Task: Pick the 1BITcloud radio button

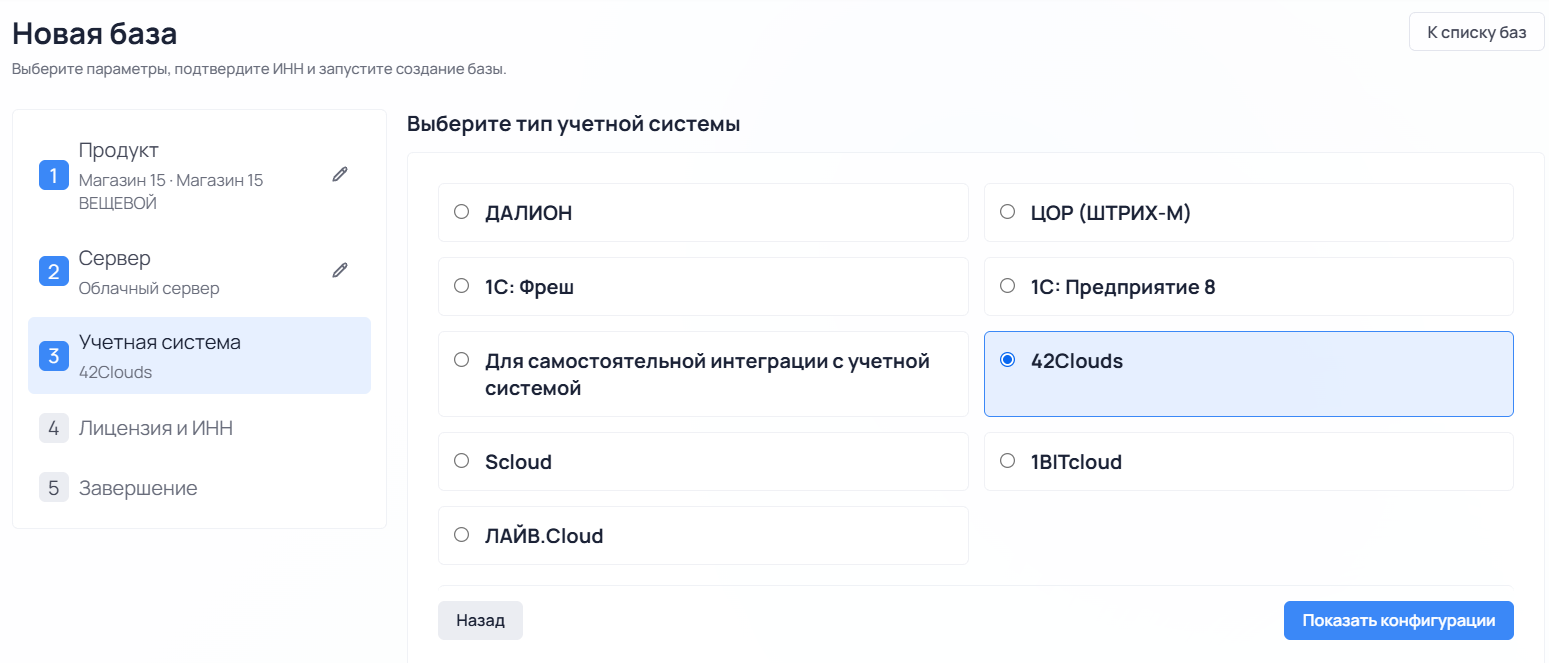Action: 1008,461
